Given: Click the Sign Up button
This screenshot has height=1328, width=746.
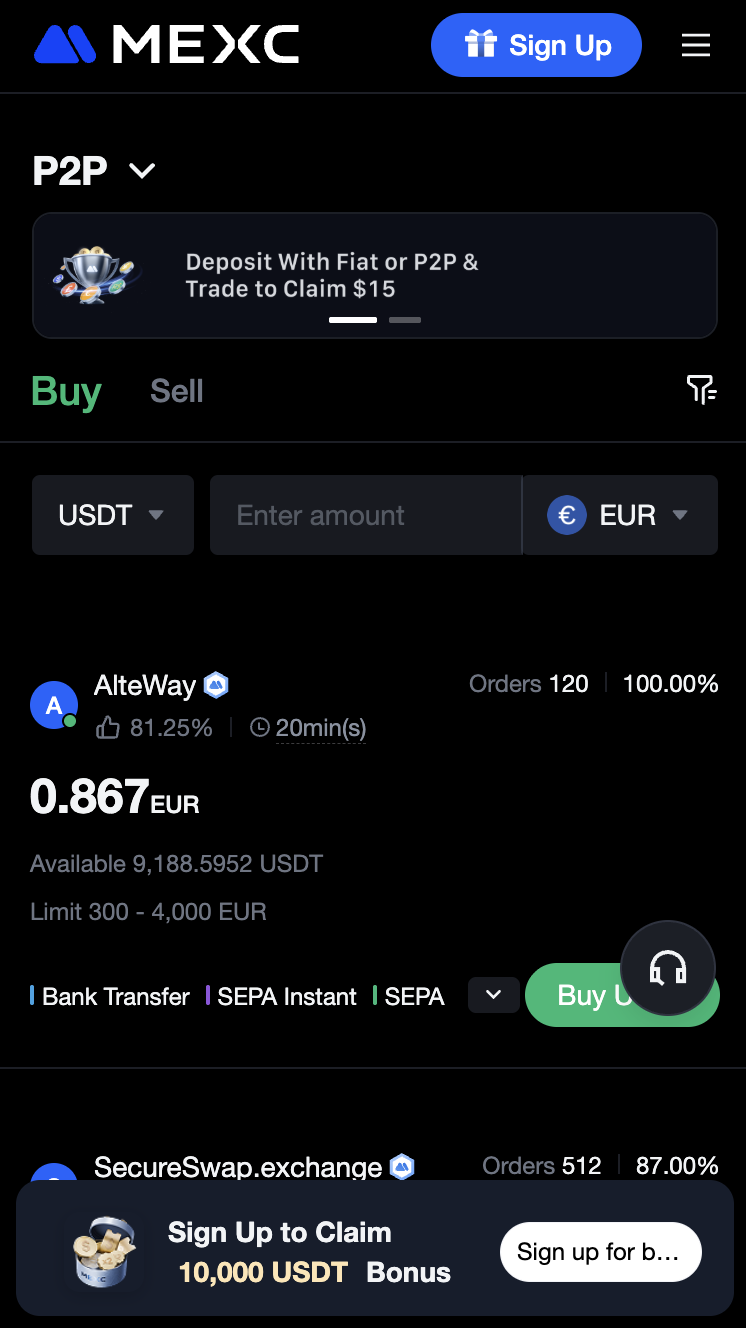Looking at the screenshot, I should (536, 45).
